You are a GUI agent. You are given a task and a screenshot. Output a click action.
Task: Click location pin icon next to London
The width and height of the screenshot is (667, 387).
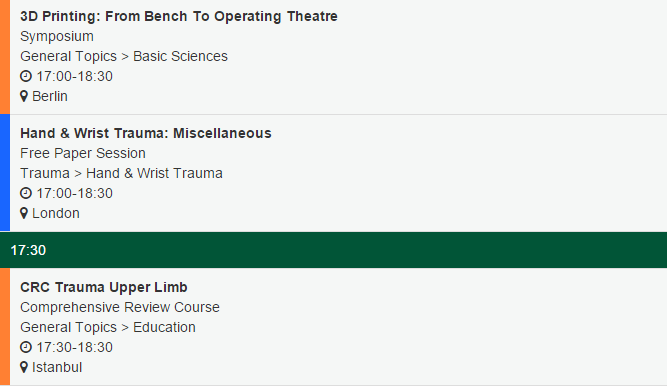tap(24, 213)
